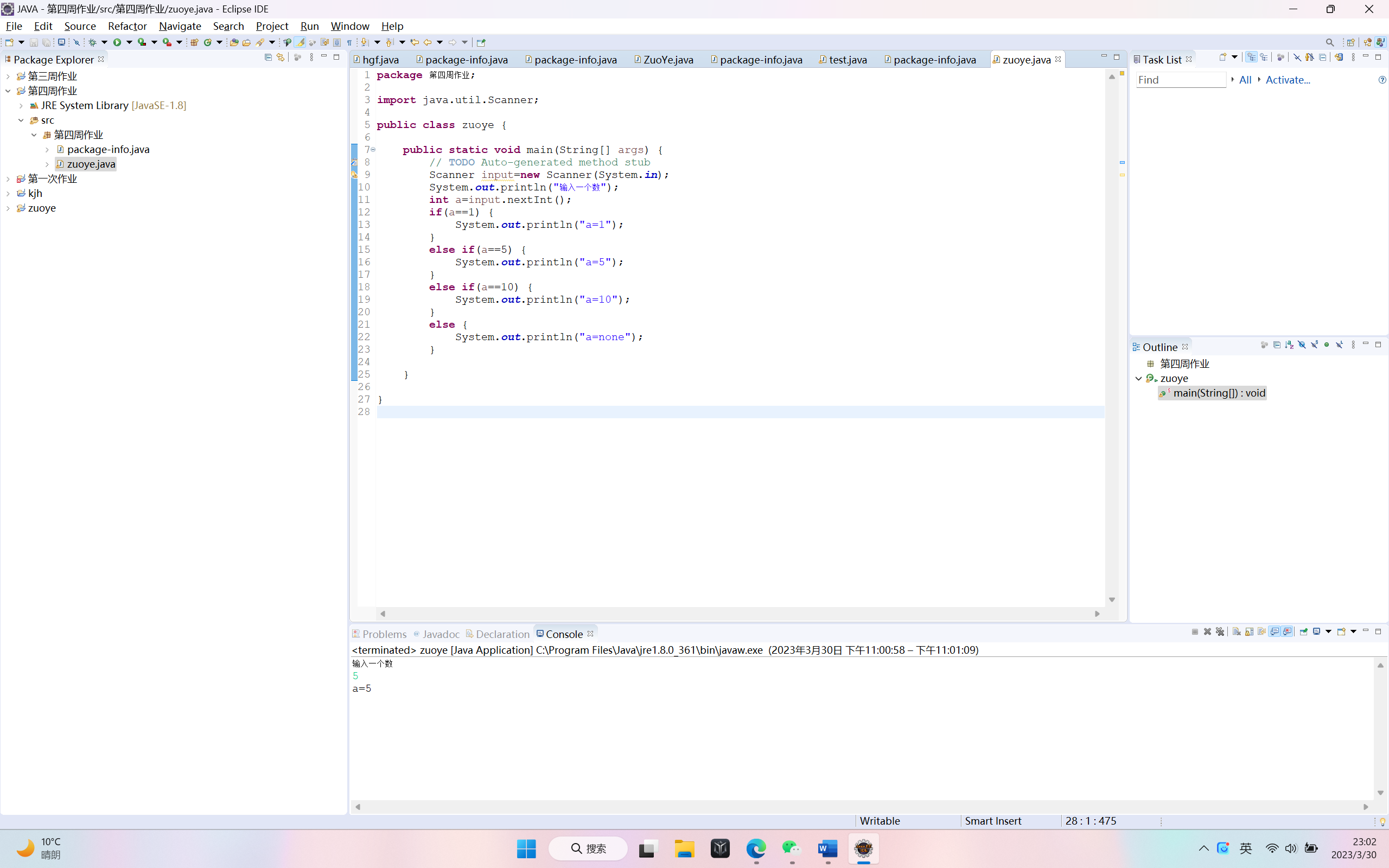Click the New Java Class icon
The width and height of the screenshot is (1389, 868).
208,42
